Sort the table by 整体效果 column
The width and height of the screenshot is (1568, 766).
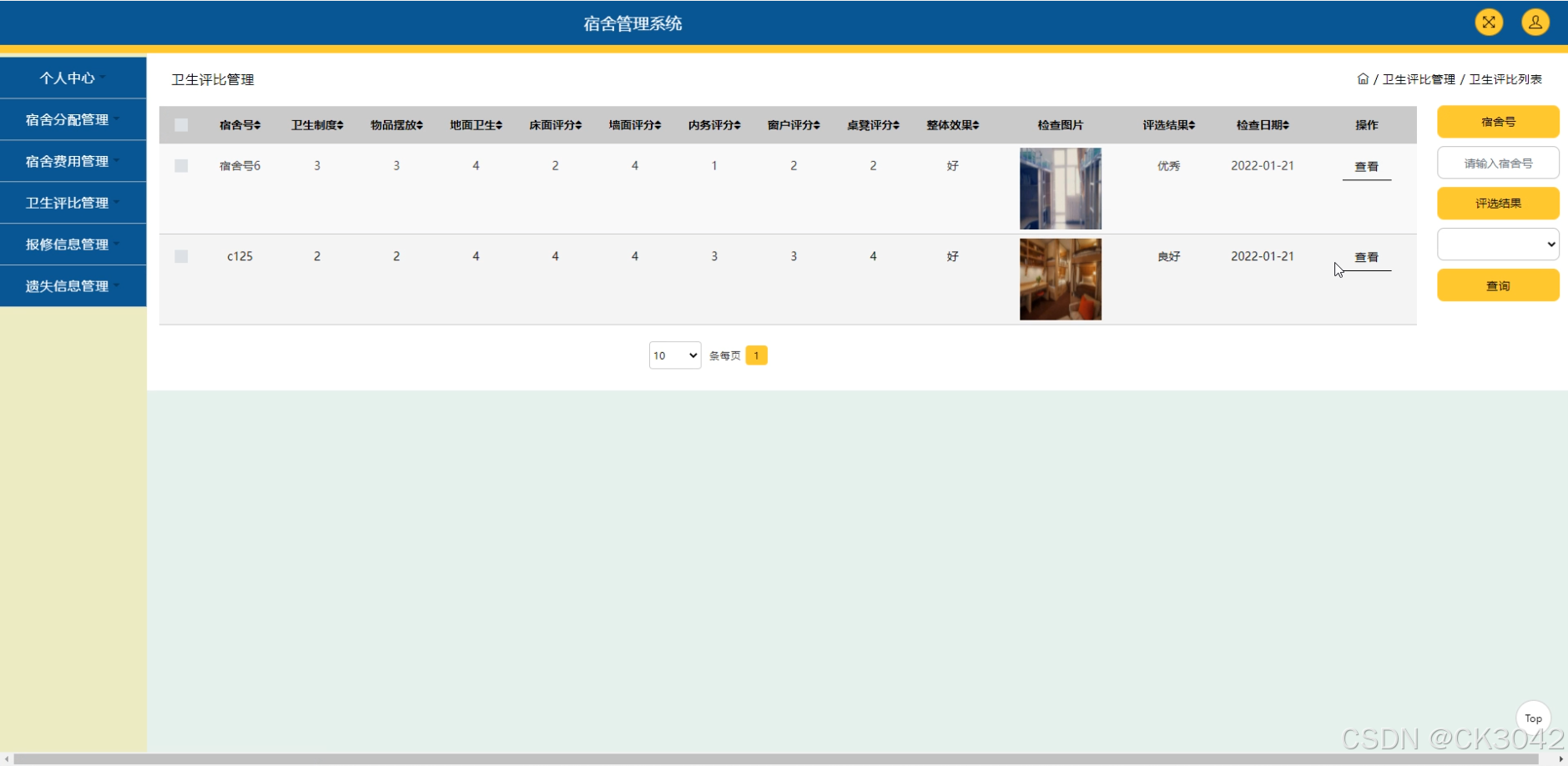click(952, 125)
